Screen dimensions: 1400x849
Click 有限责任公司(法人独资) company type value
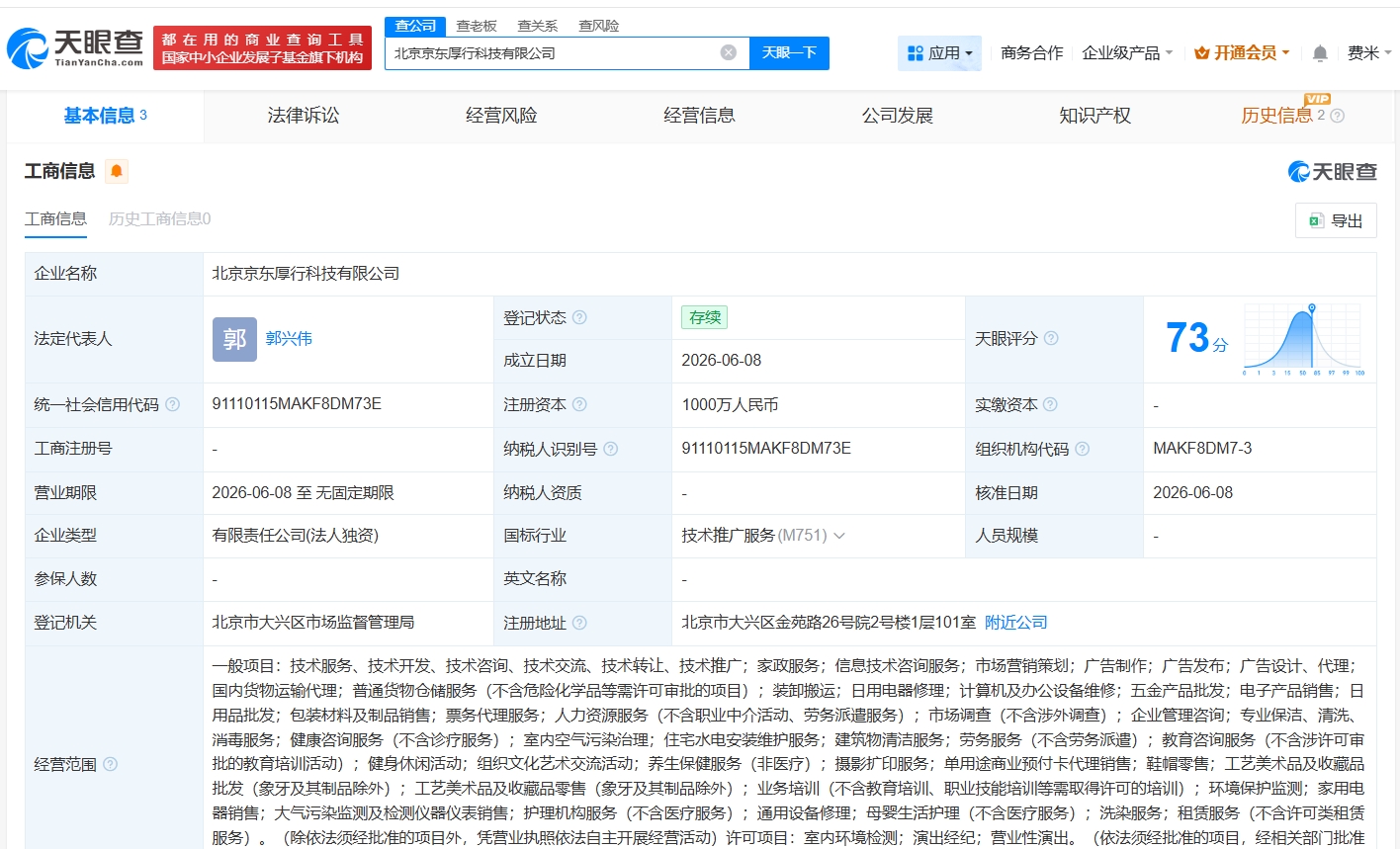296,536
